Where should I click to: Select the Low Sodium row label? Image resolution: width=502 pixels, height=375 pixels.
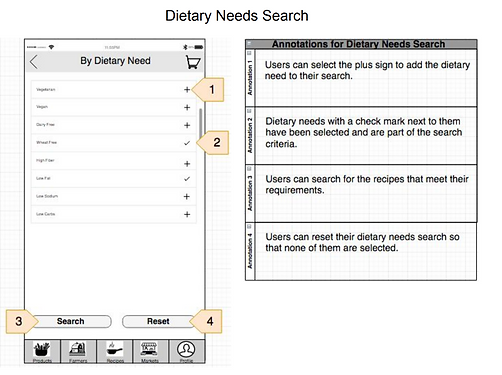click(x=47, y=196)
